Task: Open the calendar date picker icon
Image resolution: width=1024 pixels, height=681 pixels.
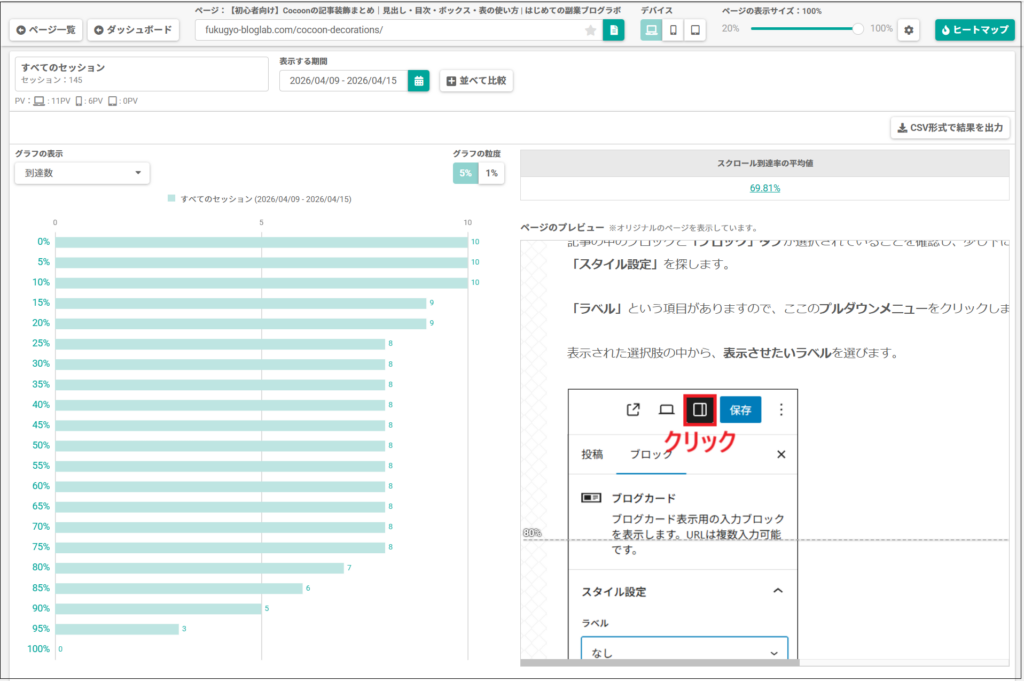Action: [419, 80]
